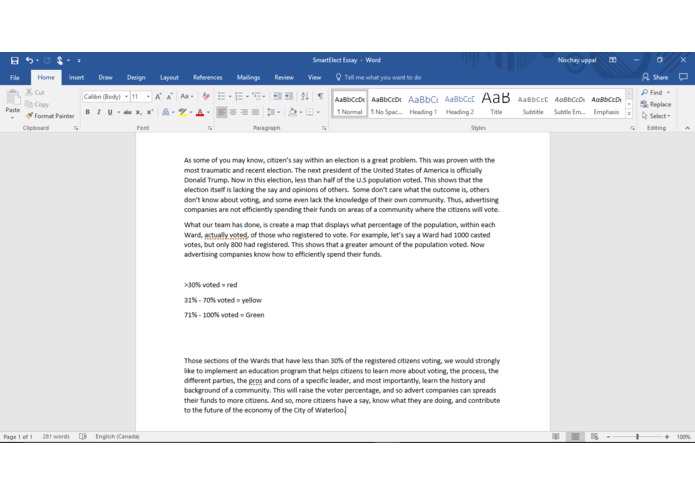Image resolution: width=695 pixels, height=494 pixels.
Task: Click the font color red A button
Action: tap(200, 113)
